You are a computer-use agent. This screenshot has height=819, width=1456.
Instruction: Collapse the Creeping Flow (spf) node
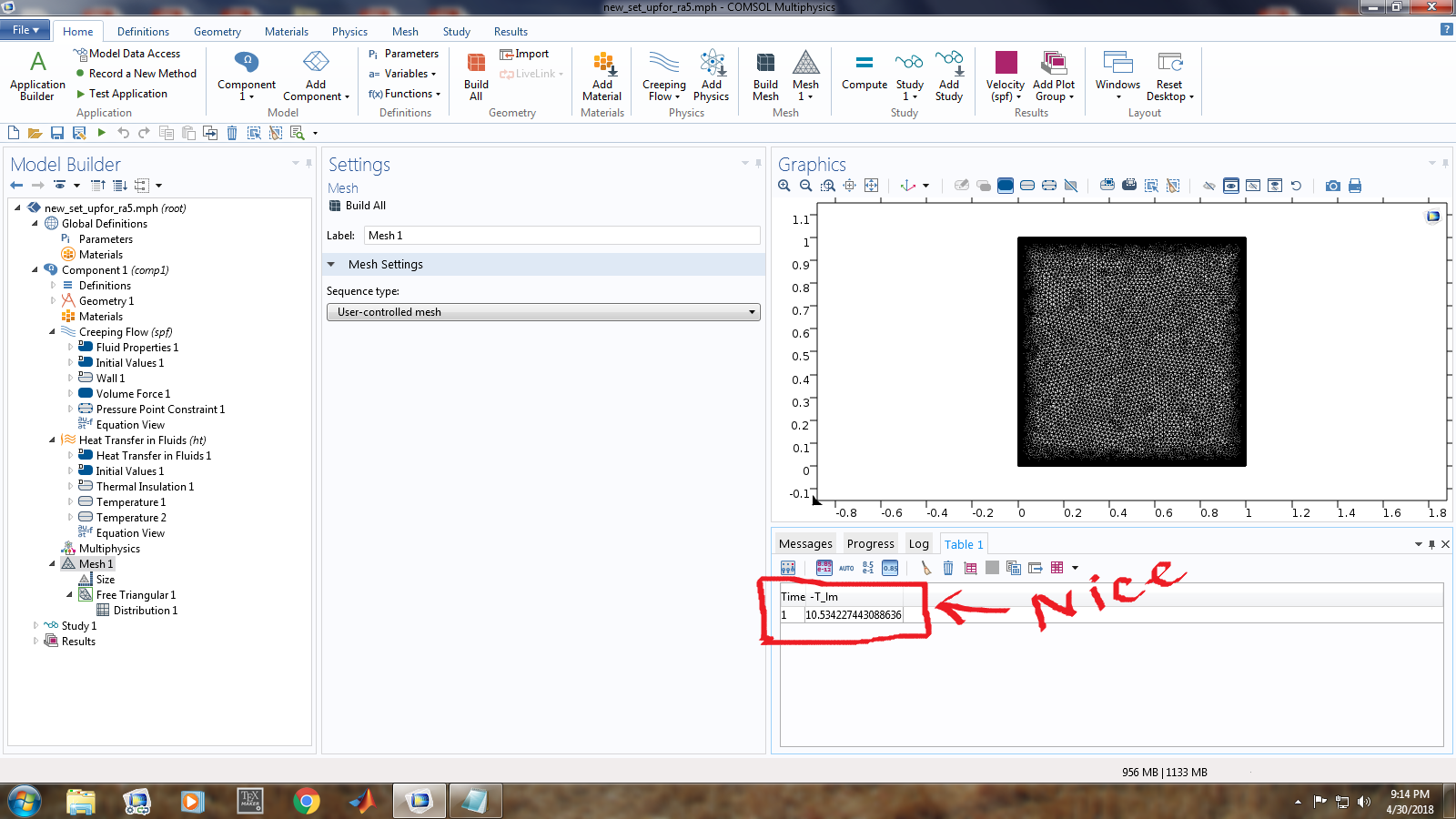52,332
